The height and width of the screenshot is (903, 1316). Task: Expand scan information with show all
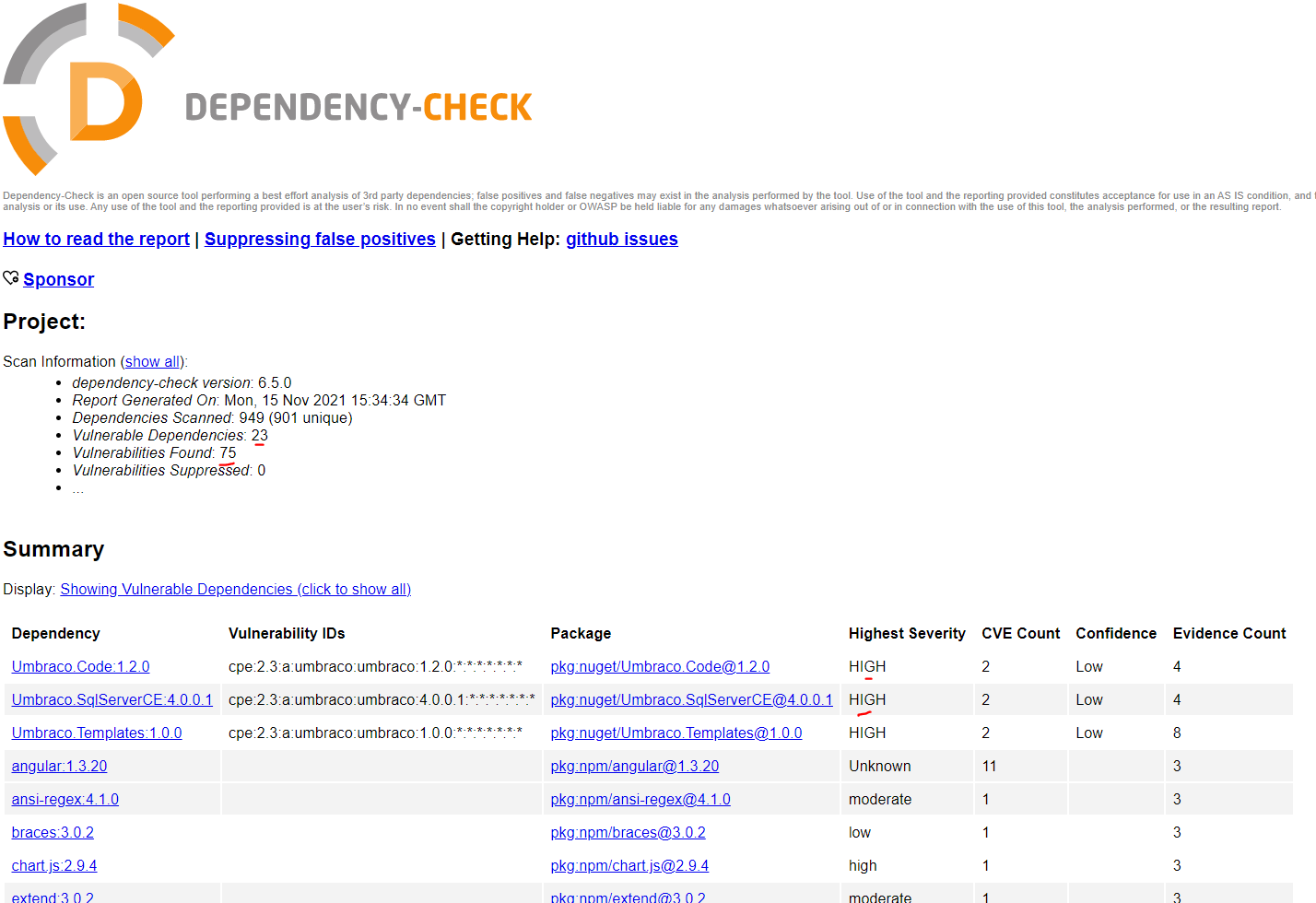click(153, 361)
